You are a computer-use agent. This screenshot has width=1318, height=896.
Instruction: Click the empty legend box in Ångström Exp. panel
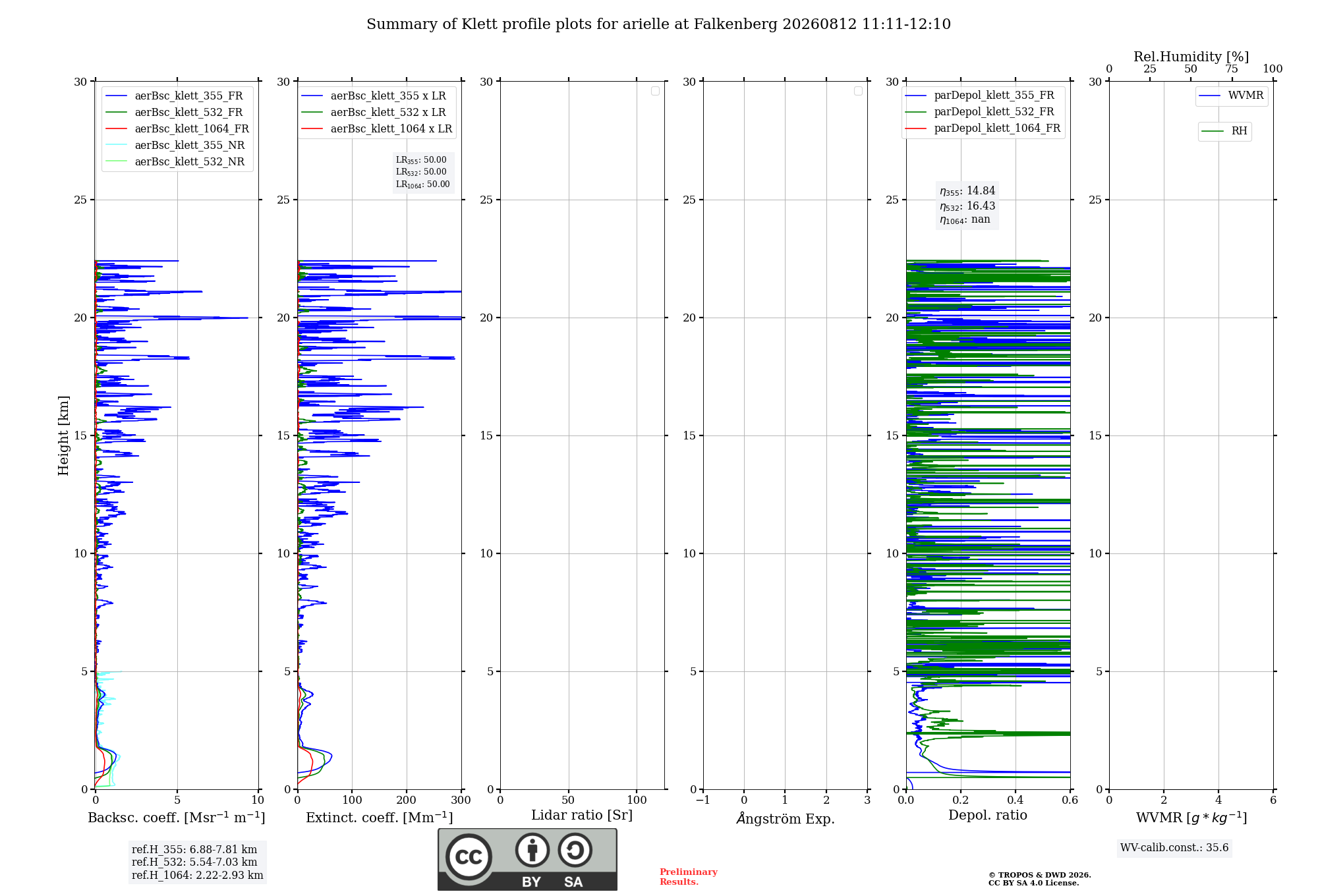pyautogui.click(x=858, y=91)
